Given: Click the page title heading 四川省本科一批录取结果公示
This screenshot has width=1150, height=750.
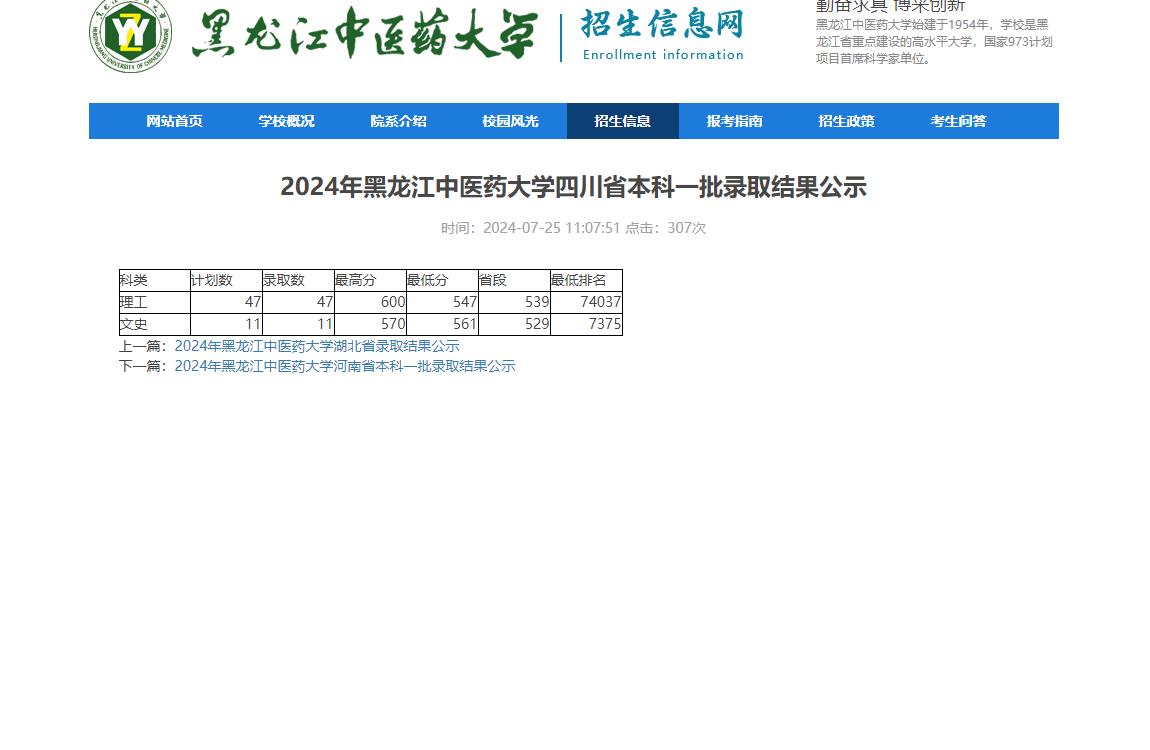Looking at the screenshot, I should point(573,187).
